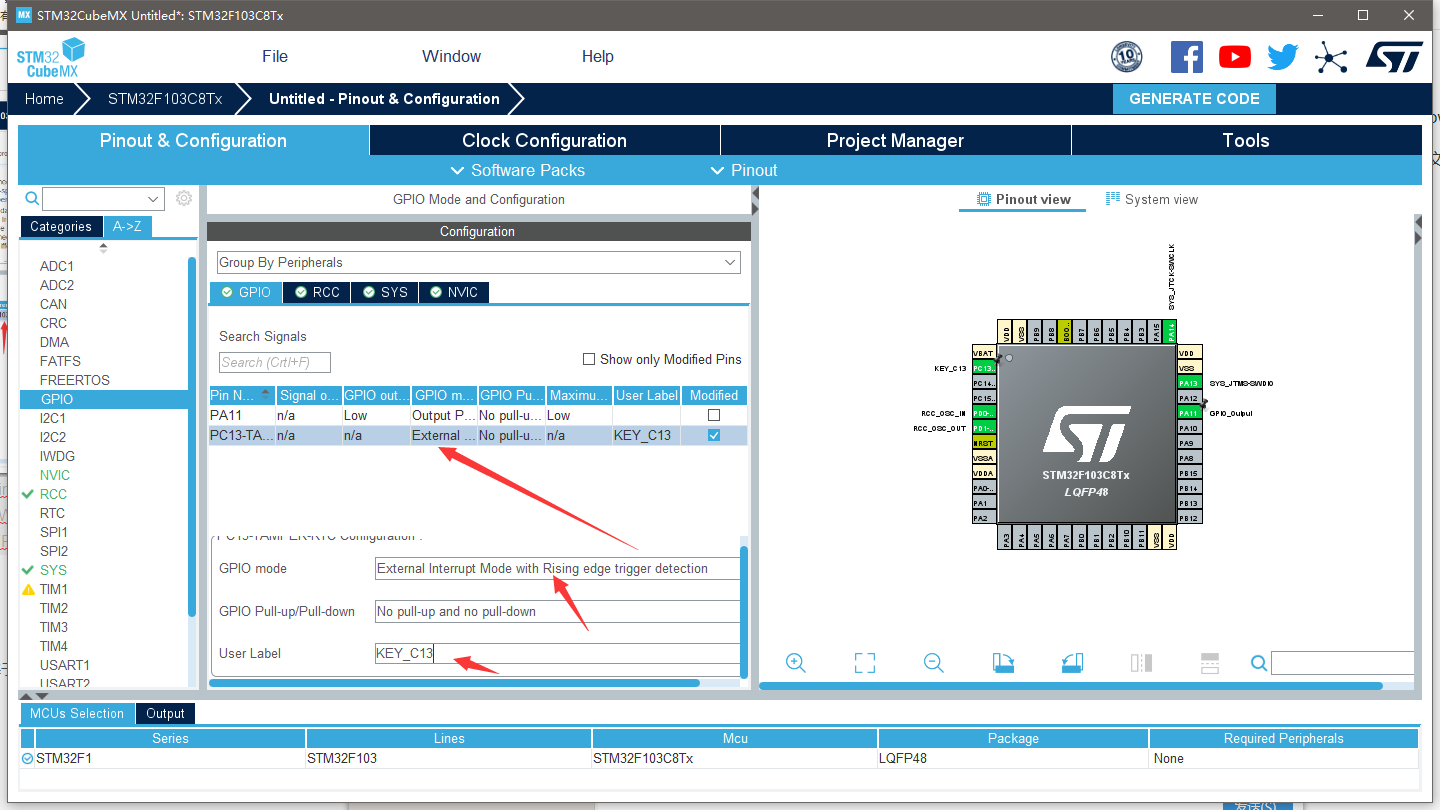Select the SYS configuration tab
The width and height of the screenshot is (1440, 810).
coord(385,292)
